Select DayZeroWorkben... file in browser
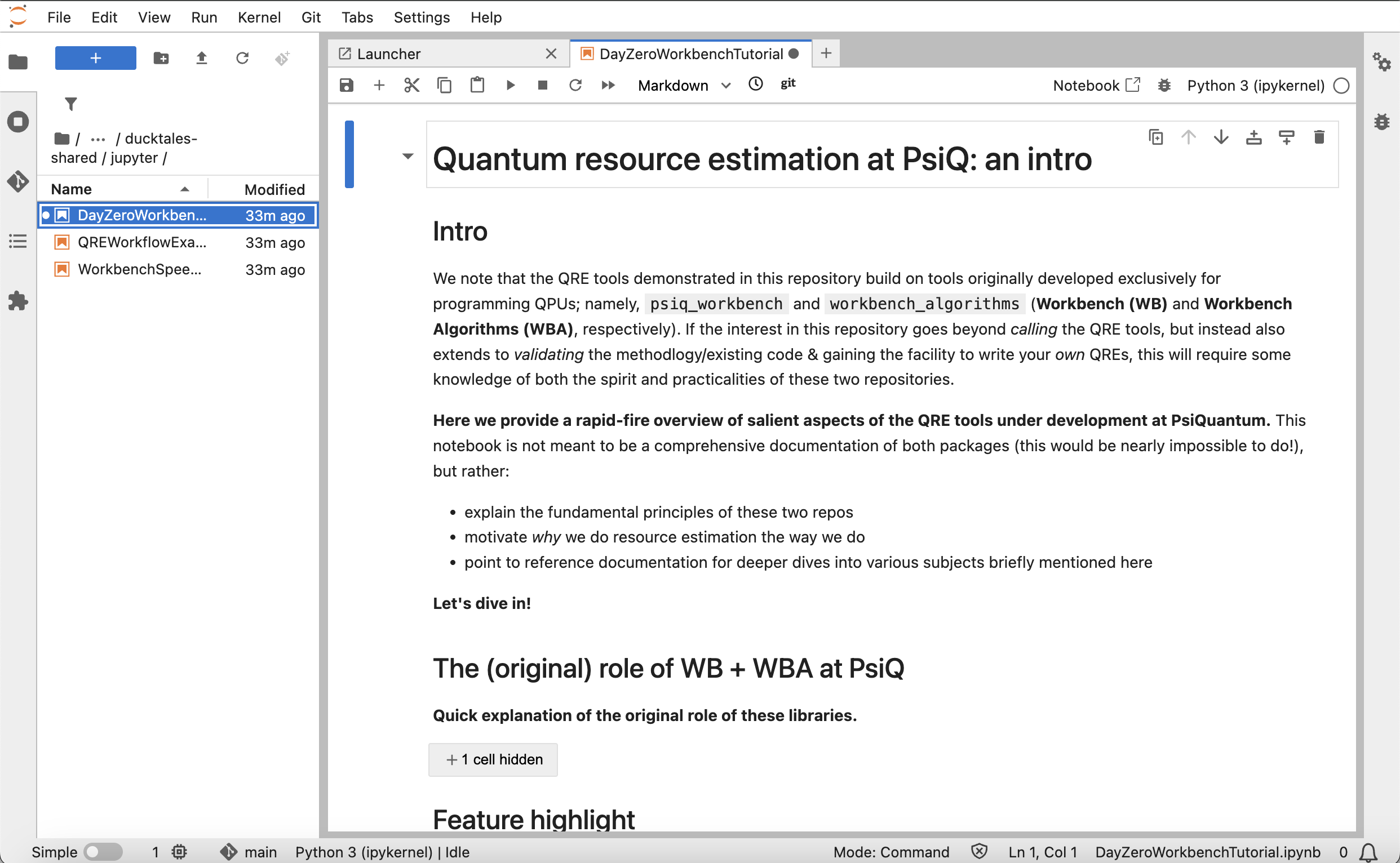Viewport: 1400px width, 863px height. [x=178, y=215]
